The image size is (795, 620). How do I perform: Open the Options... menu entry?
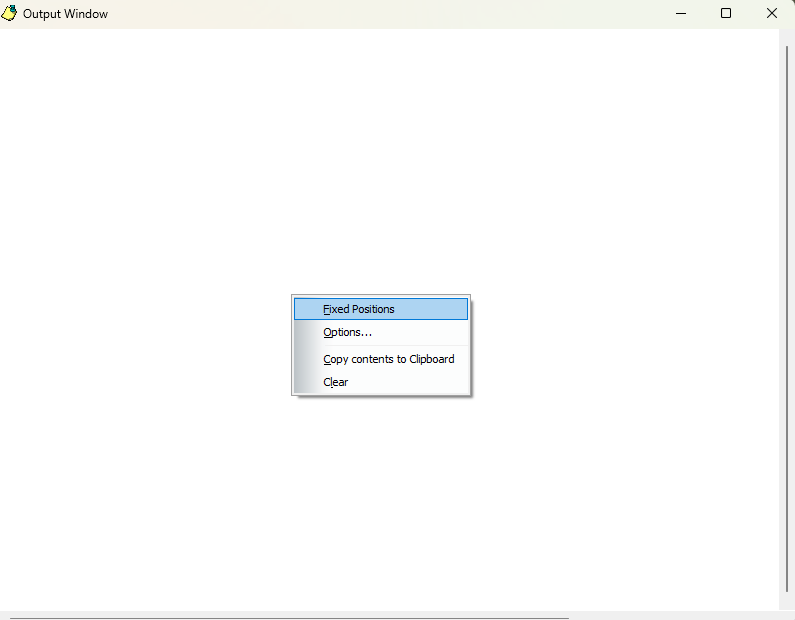coord(381,332)
